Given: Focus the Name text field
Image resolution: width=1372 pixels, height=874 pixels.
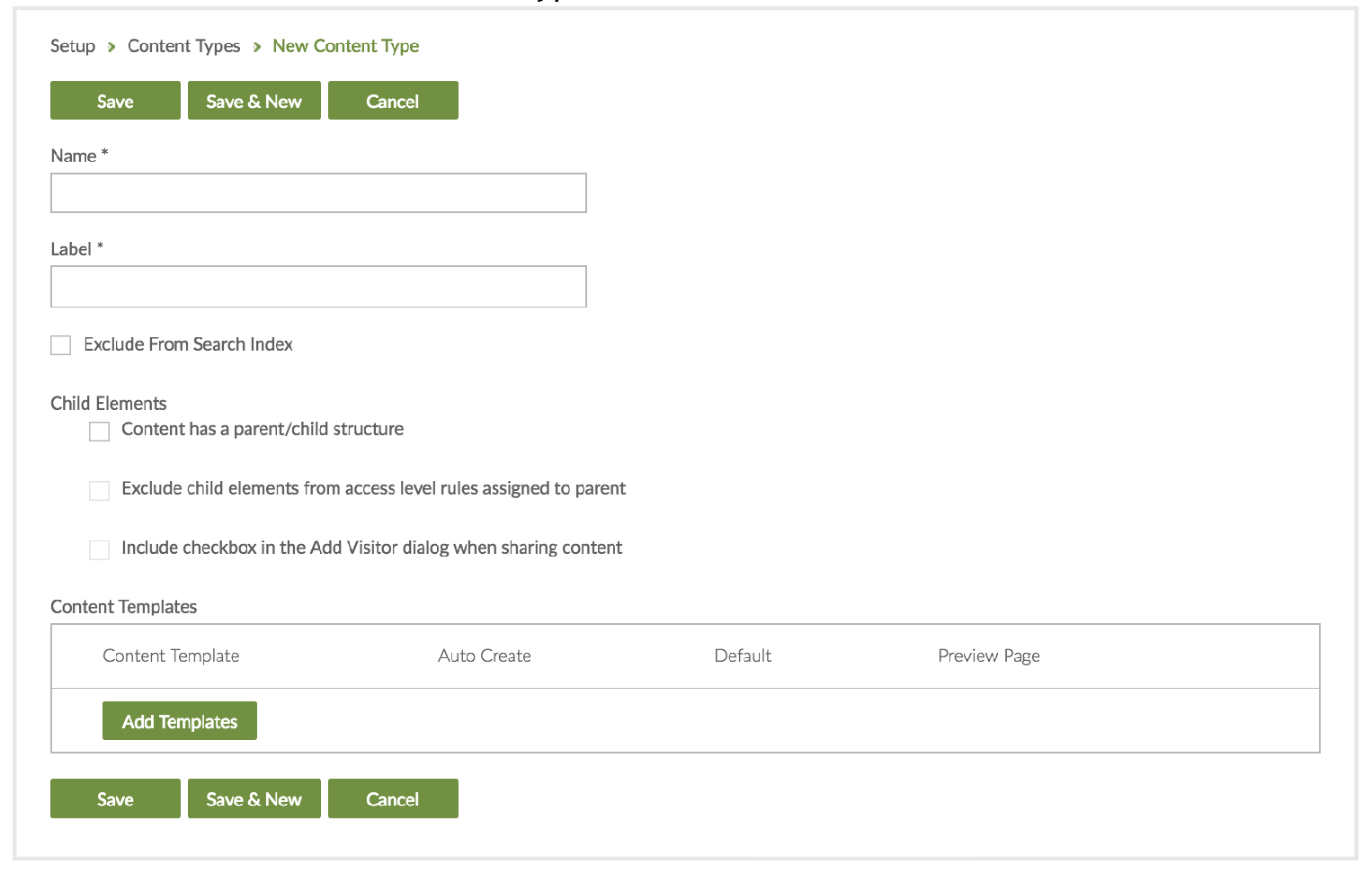Looking at the screenshot, I should tap(318, 193).
